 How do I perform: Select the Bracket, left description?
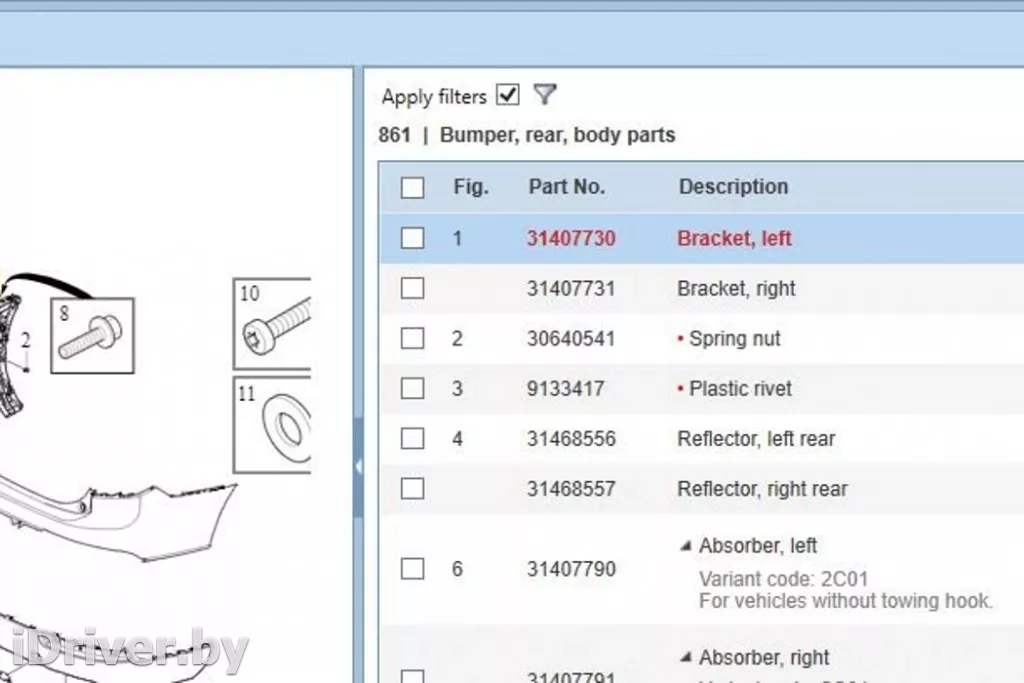tap(735, 238)
